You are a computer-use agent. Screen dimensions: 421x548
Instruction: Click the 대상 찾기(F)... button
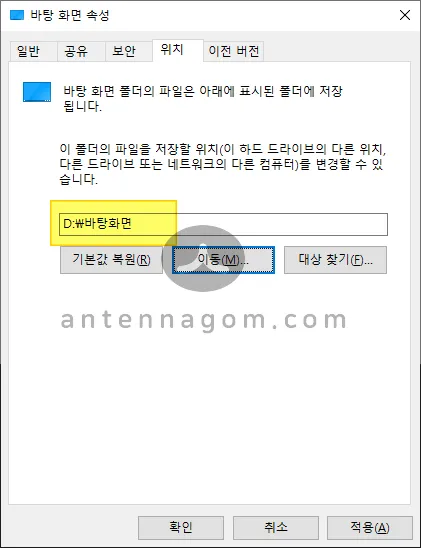[335, 260]
